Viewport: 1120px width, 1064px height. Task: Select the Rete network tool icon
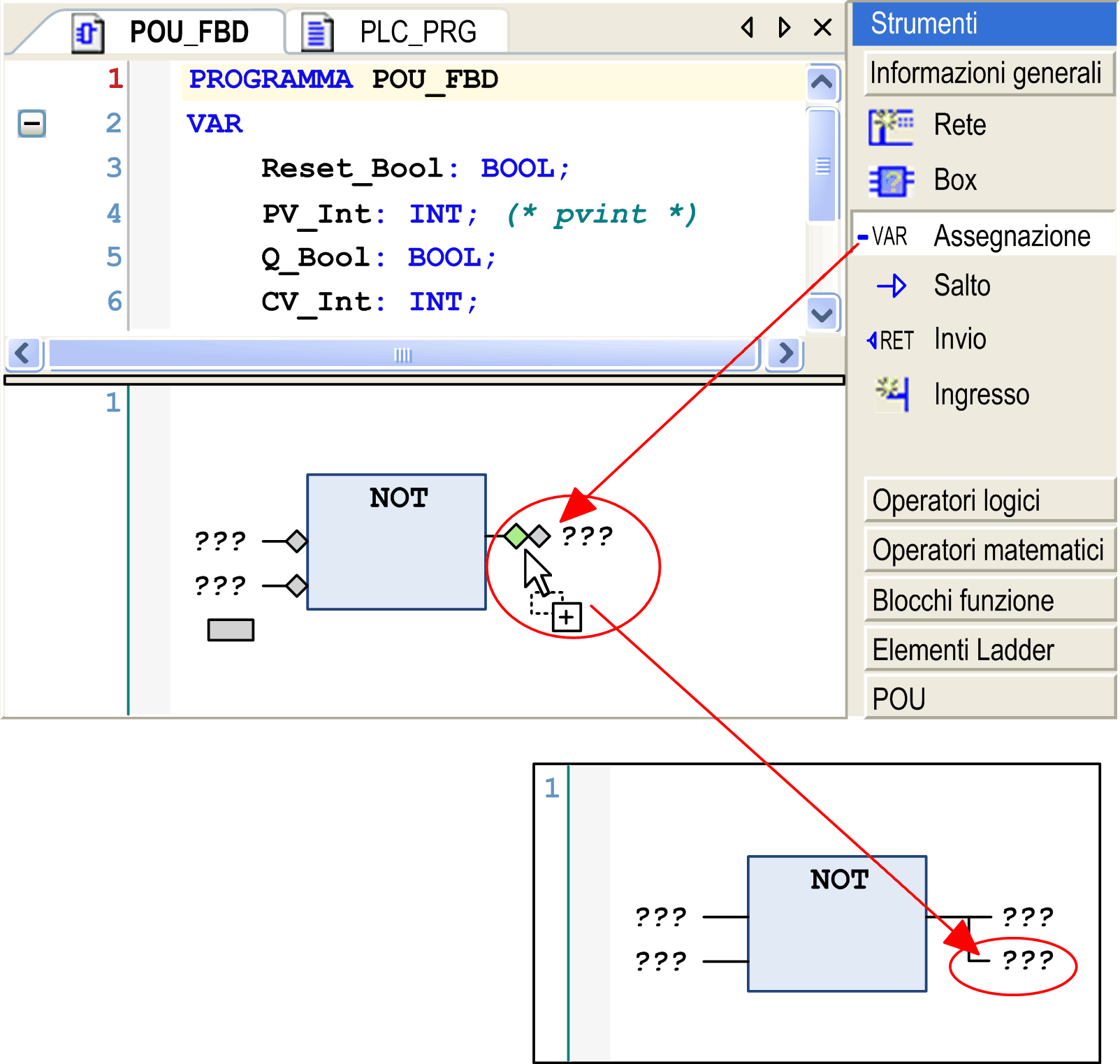pos(890,126)
